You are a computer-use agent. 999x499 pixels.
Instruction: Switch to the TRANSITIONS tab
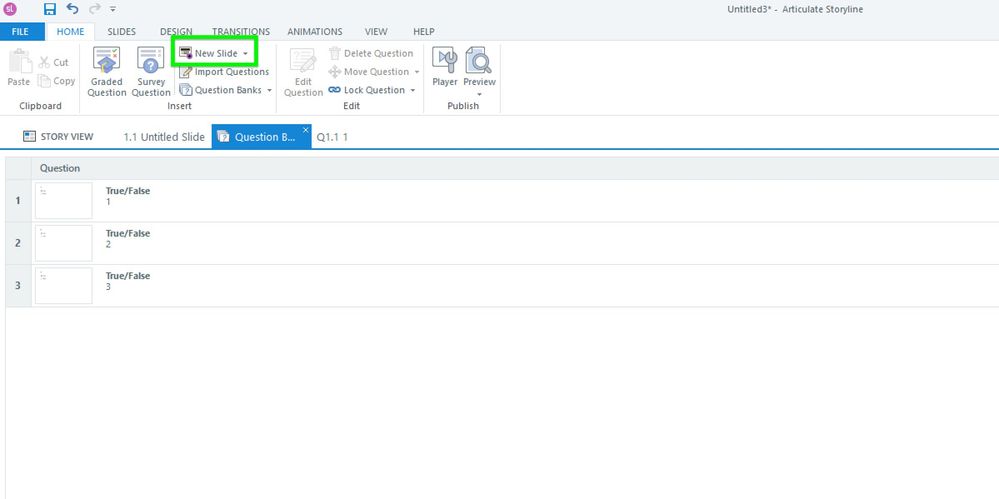(x=241, y=31)
